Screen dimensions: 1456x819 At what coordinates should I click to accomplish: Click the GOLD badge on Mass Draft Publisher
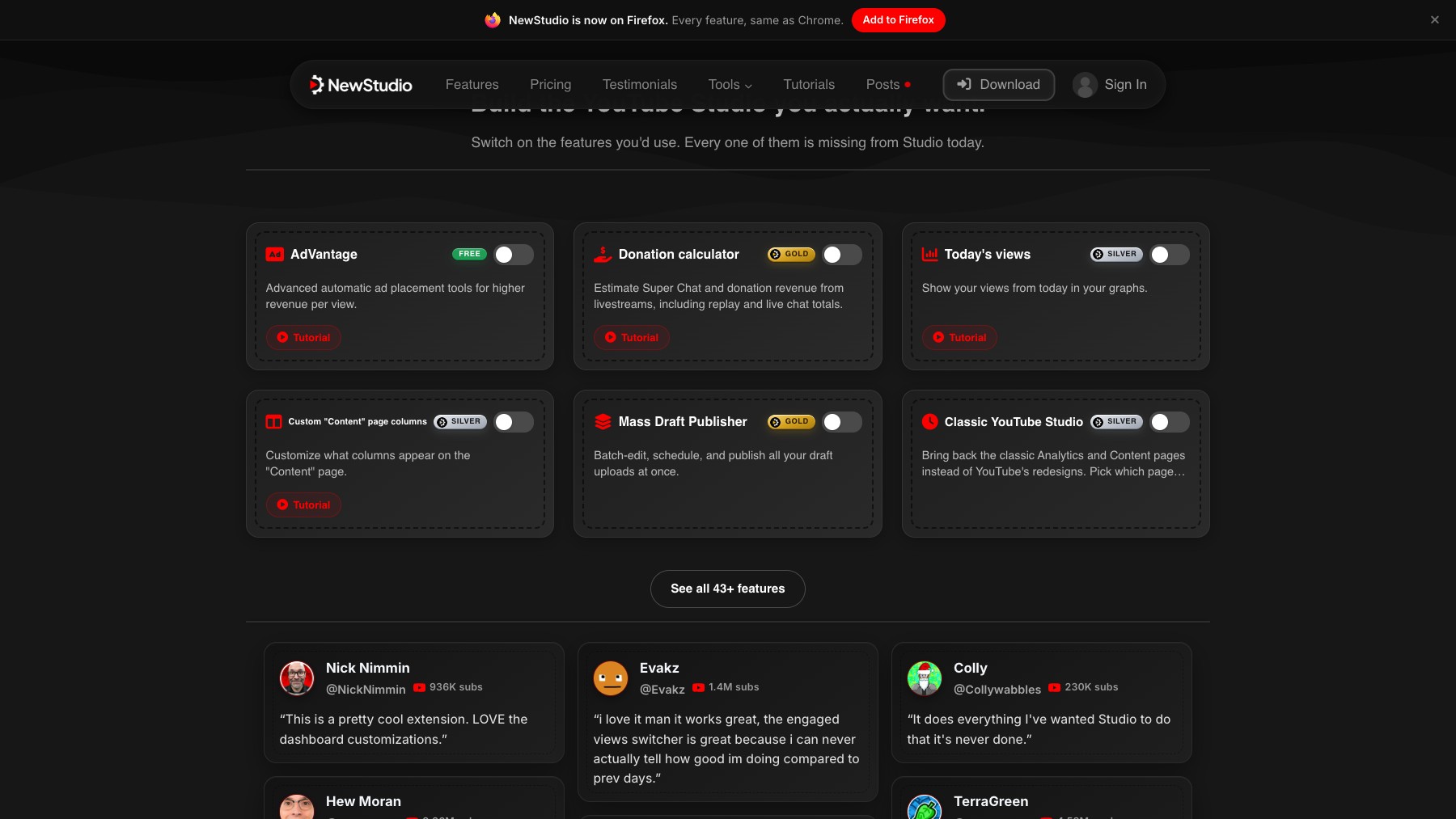click(791, 421)
